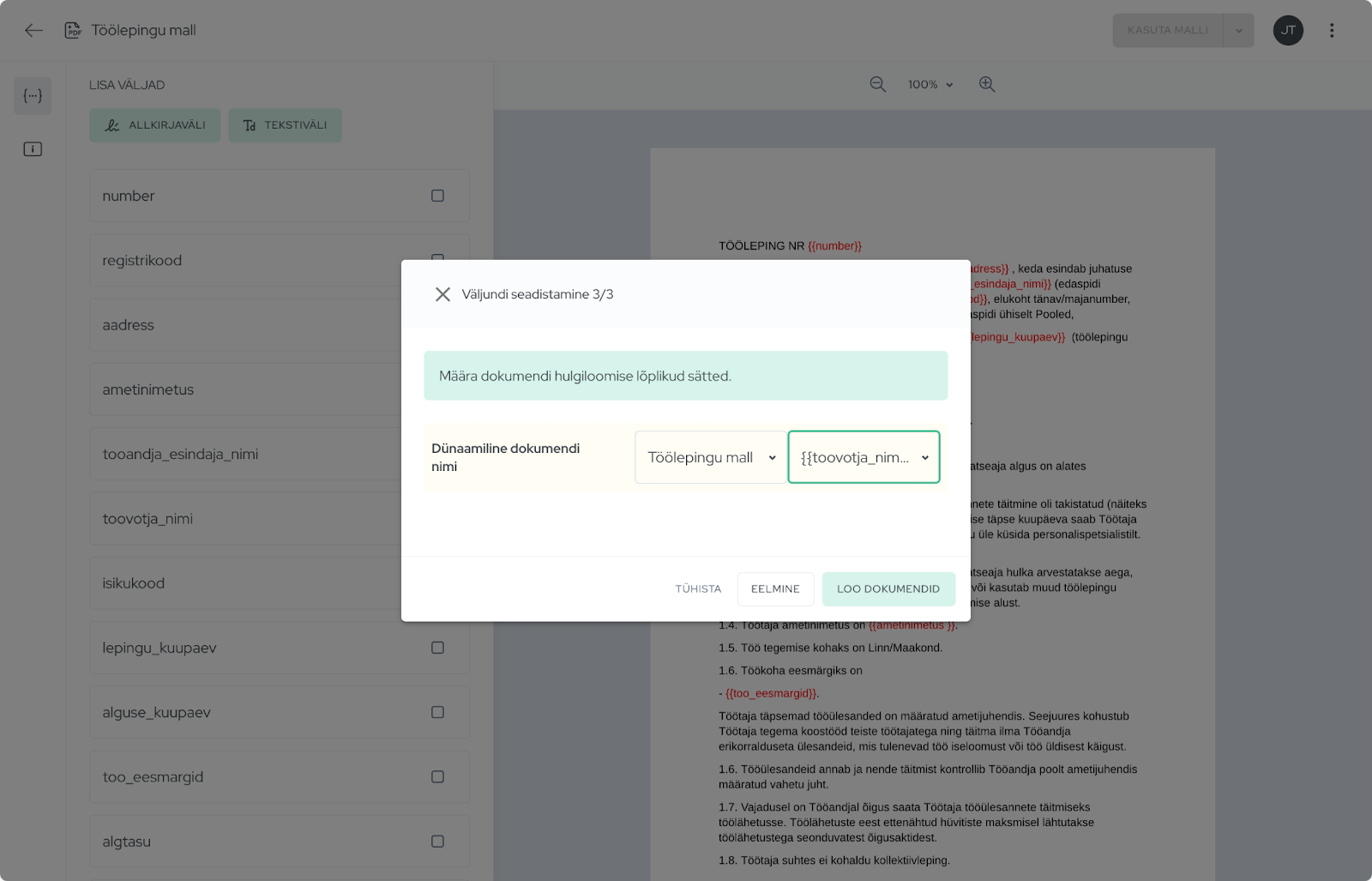
Task: Go back with the Eelmine button
Action: (775, 589)
